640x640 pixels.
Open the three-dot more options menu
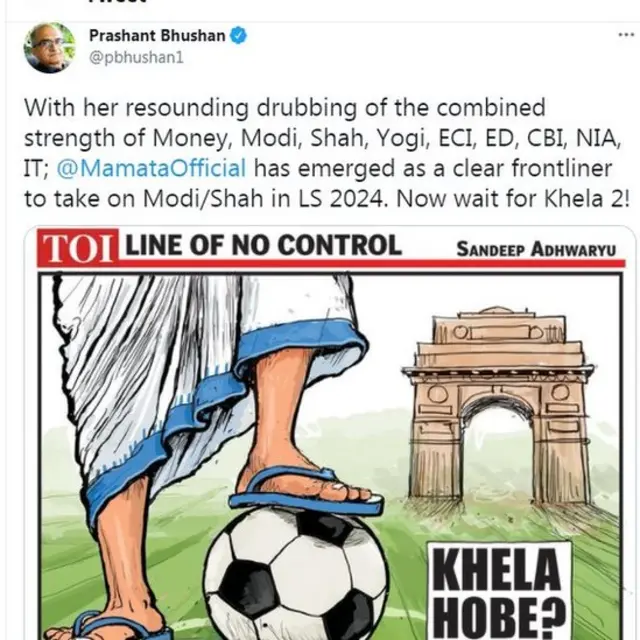pyautogui.click(x=626, y=35)
